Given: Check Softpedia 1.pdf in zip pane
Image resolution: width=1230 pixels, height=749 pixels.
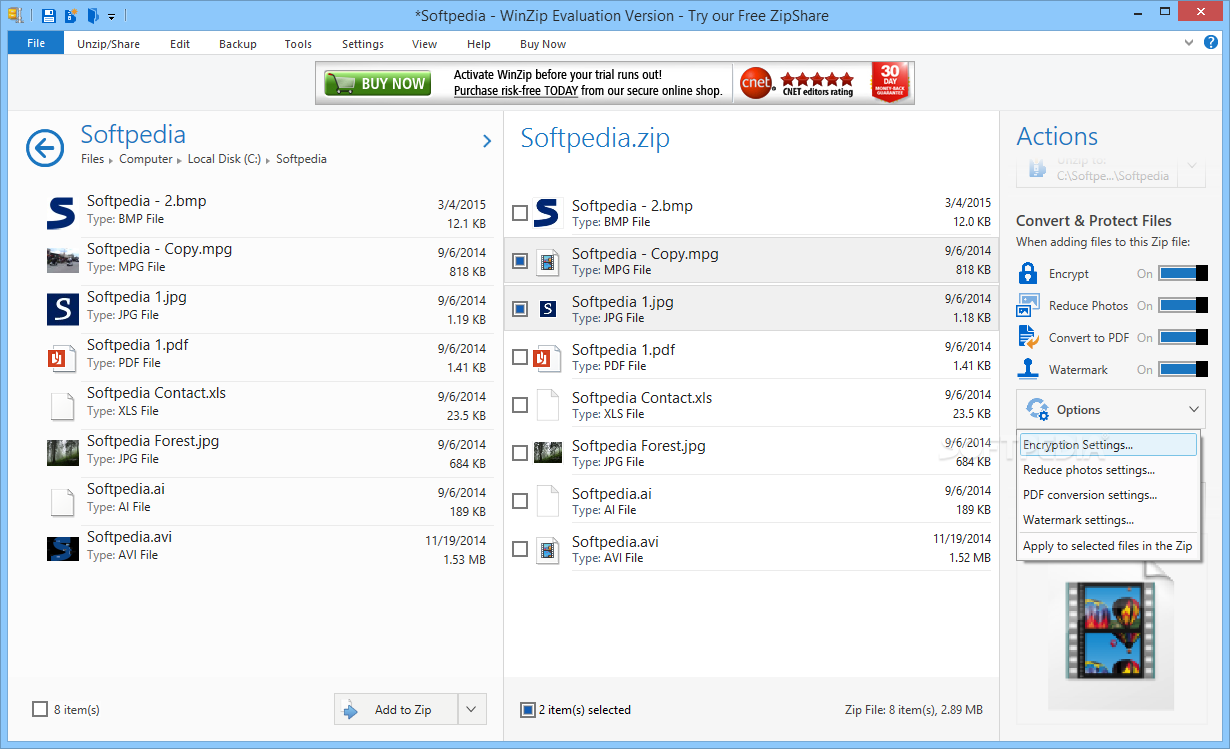Looking at the screenshot, I should tap(520, 357).
